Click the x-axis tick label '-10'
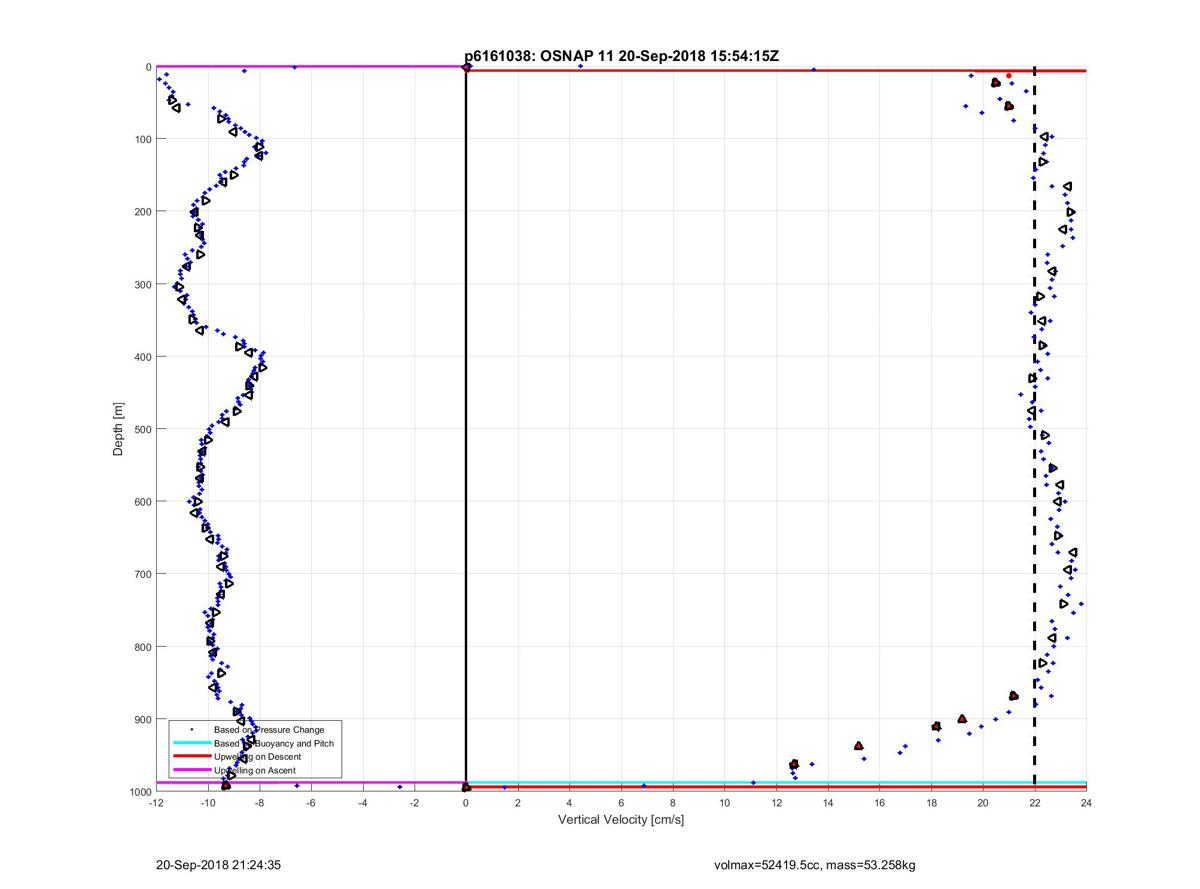The image size is (1200, 889). point(208,802)
